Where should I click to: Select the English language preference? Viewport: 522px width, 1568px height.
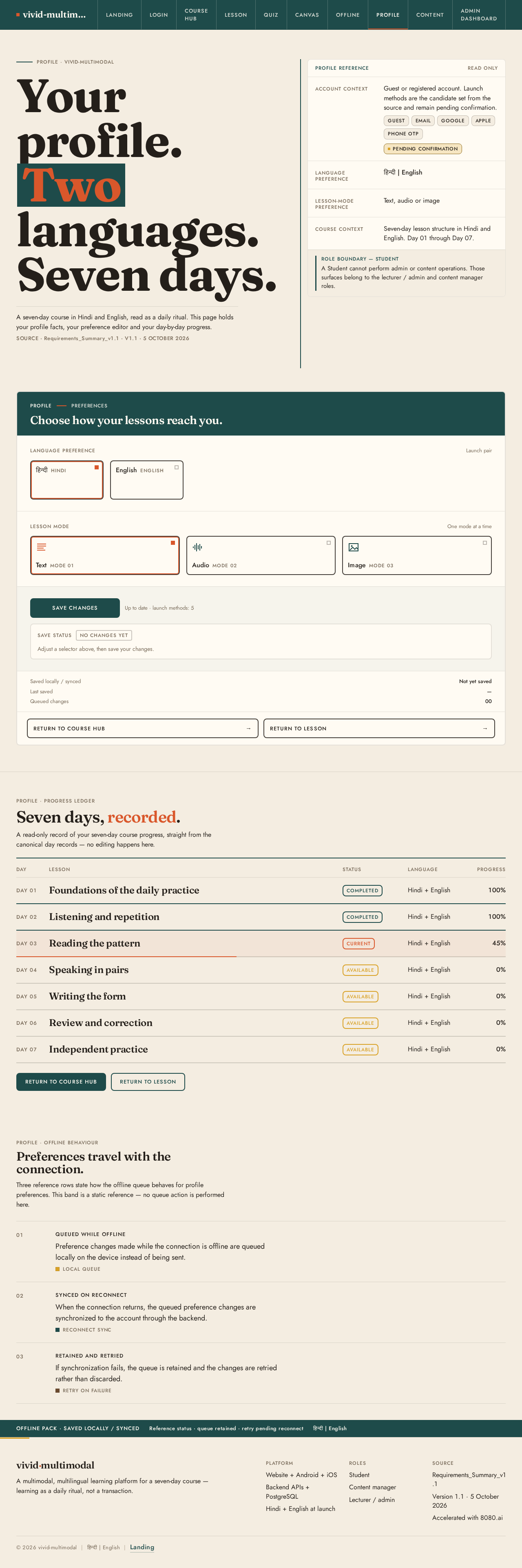coord(147,480)
